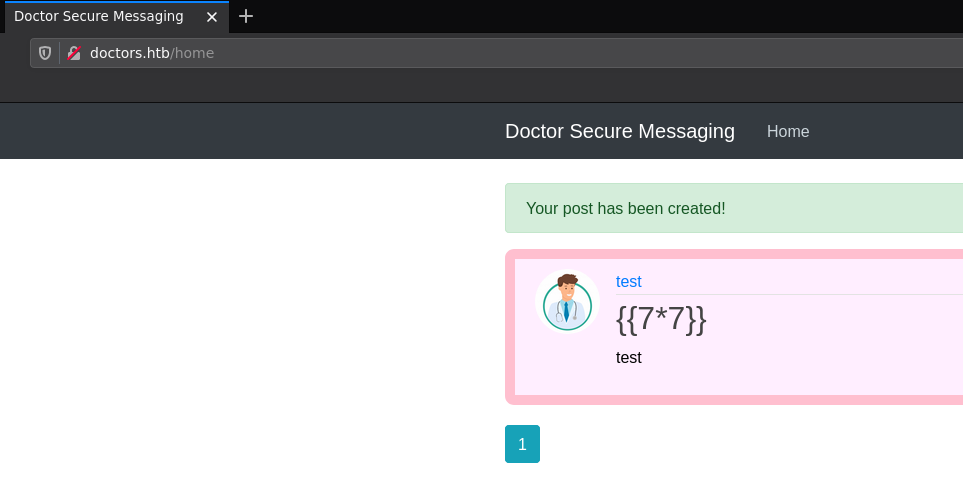The width and height of the screenshot is (963, 492).
Task: Open the insecure connection padlock info
Action: (x=74, y=53)
